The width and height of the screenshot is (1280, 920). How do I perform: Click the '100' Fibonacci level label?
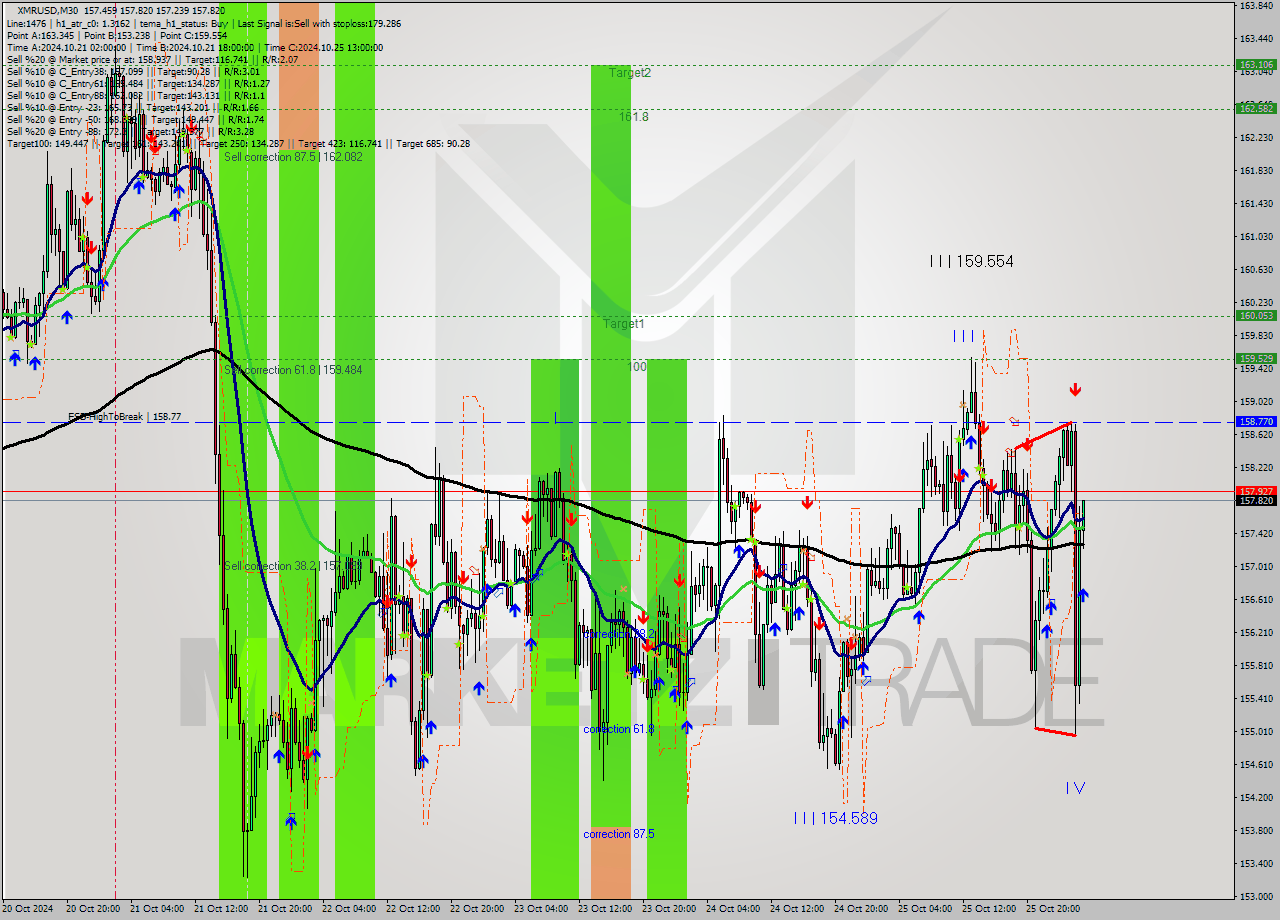tap(637, 367)
